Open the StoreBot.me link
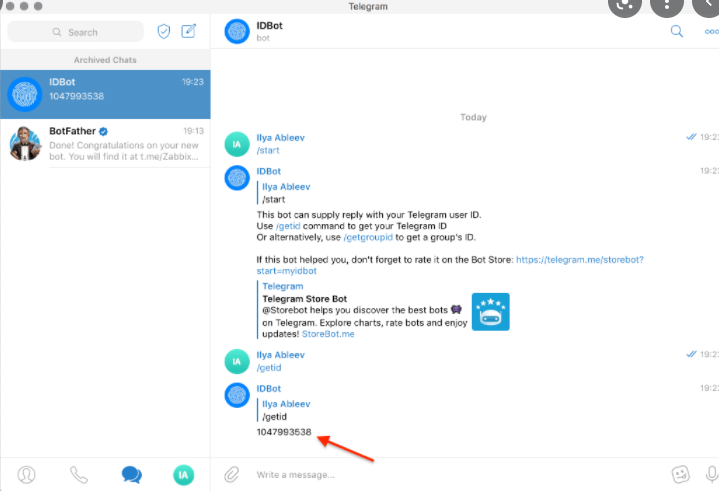 click(x=328, y=334)
